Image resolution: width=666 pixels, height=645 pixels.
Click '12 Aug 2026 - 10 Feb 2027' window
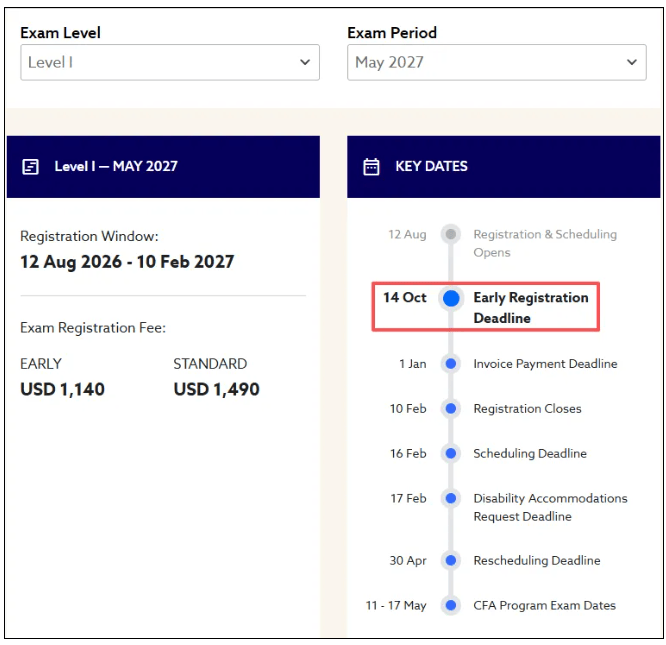tap(127, 262)
